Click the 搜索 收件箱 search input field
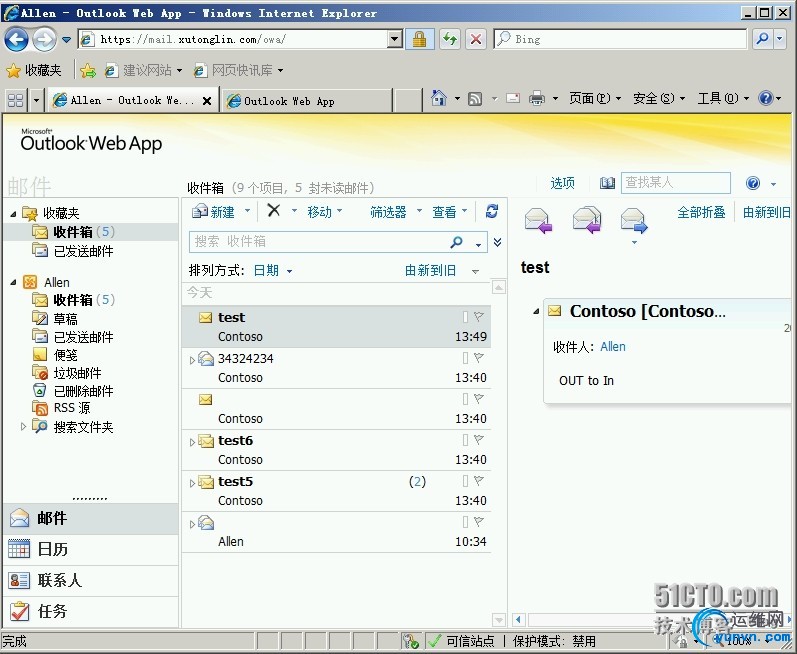Screen dimensions: 797x654 [320, 242]
